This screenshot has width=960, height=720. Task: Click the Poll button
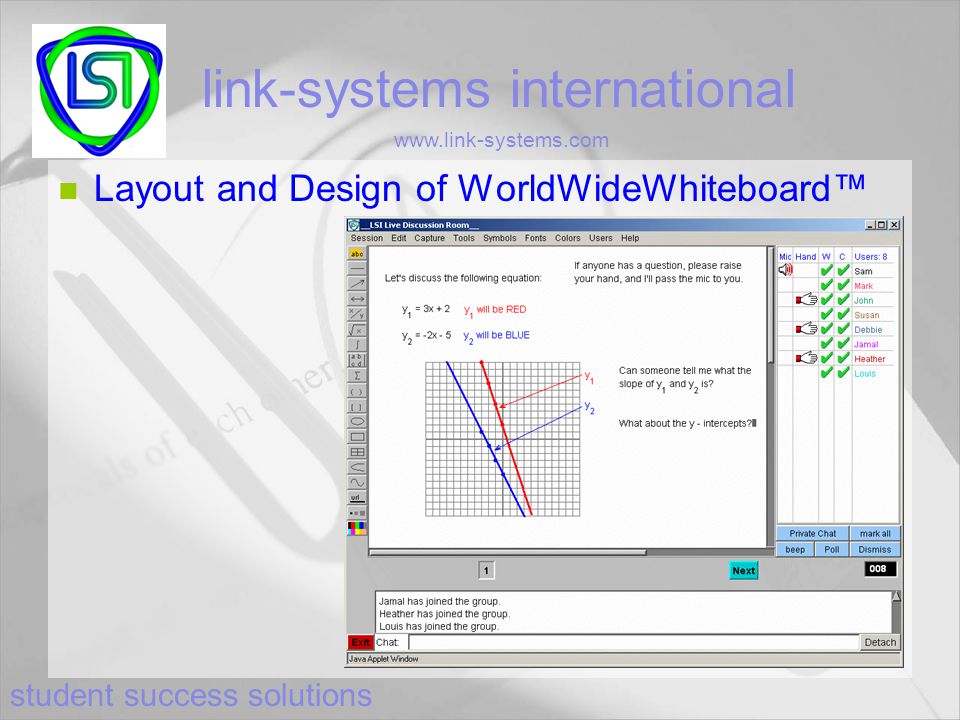point(831,549)
